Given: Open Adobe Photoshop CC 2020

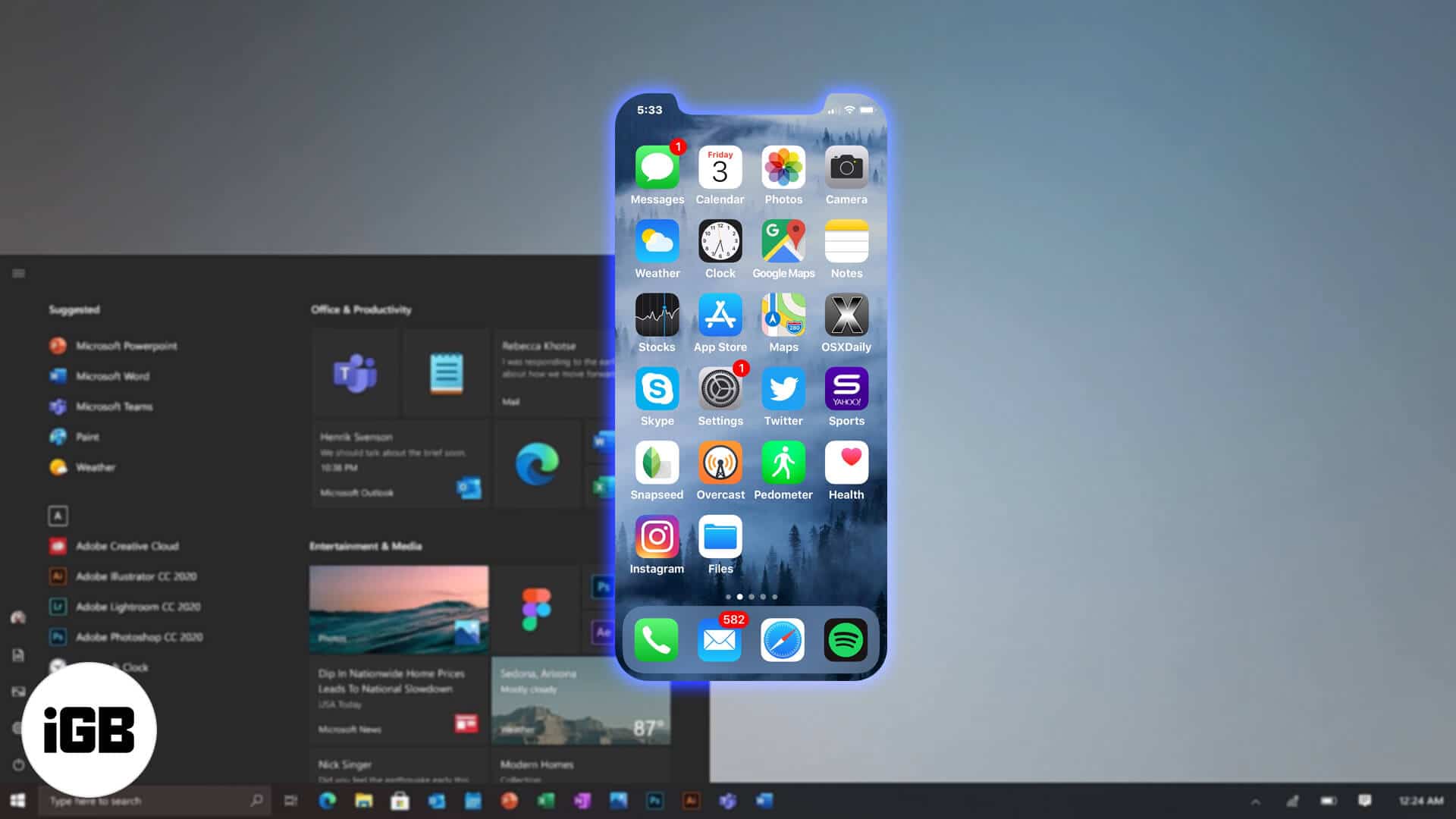Looking at the screenshot, I should (x=126, y=637).
